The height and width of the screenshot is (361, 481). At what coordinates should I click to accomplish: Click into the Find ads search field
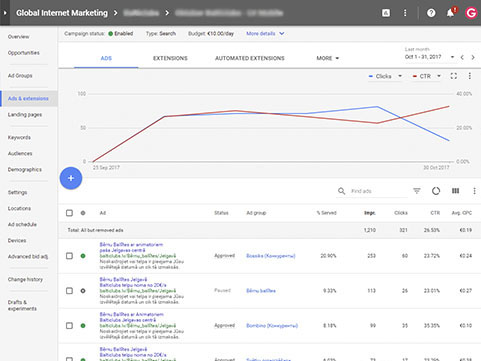[x=378, y=191]
